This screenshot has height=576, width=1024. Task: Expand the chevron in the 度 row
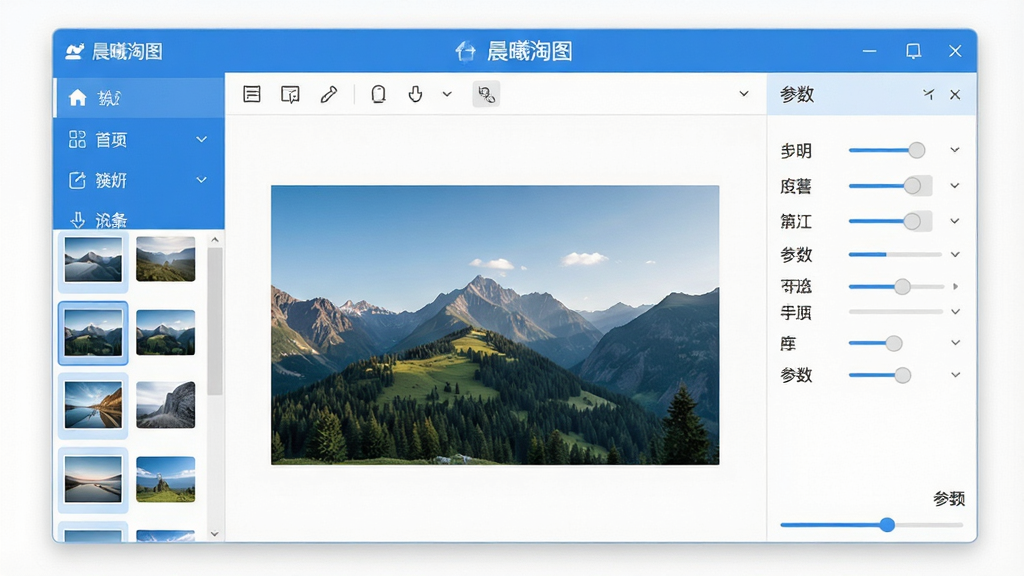[x=955, y=186]
